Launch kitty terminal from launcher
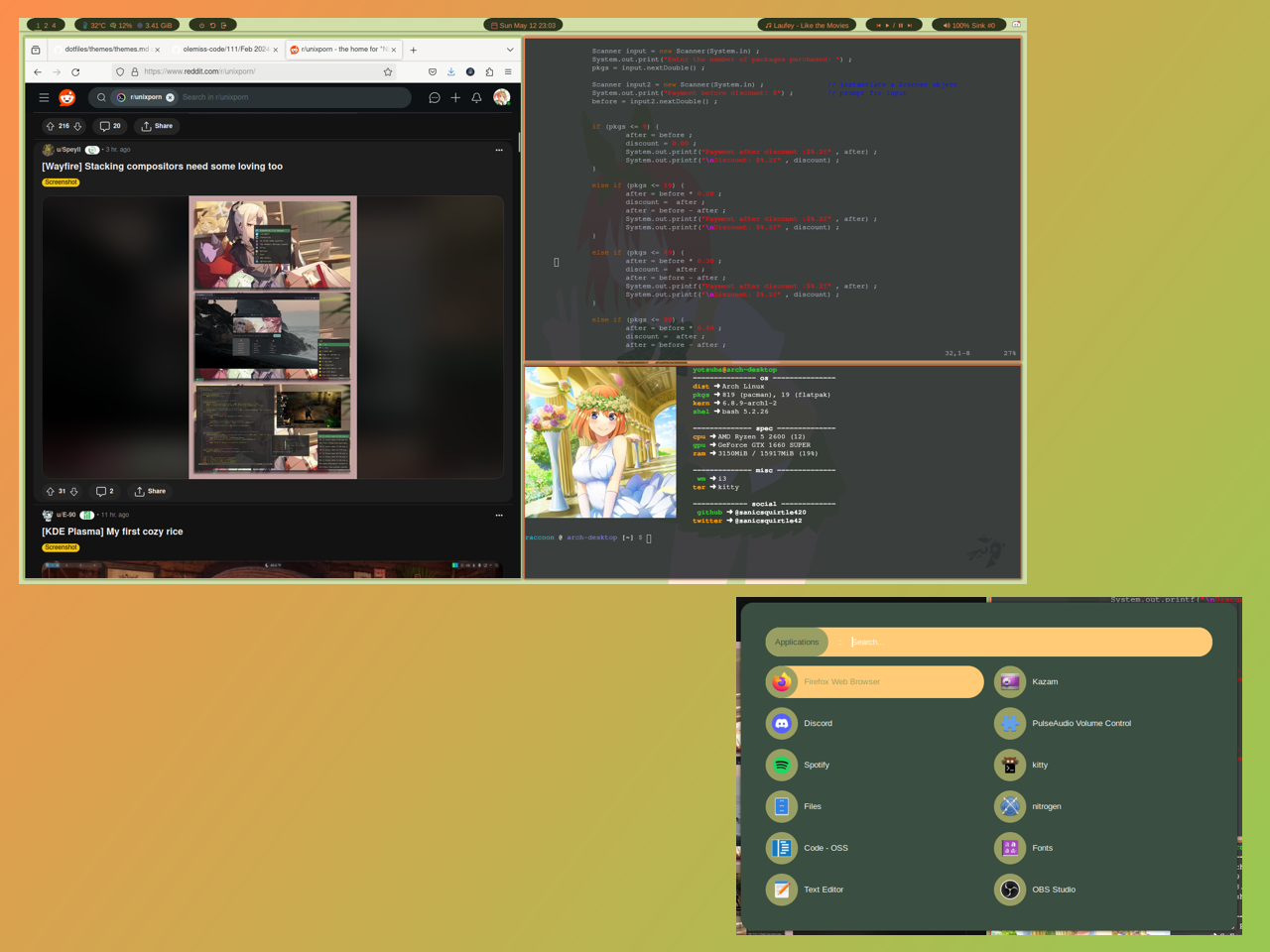Screen dimensions: 1270x952 1102,765
